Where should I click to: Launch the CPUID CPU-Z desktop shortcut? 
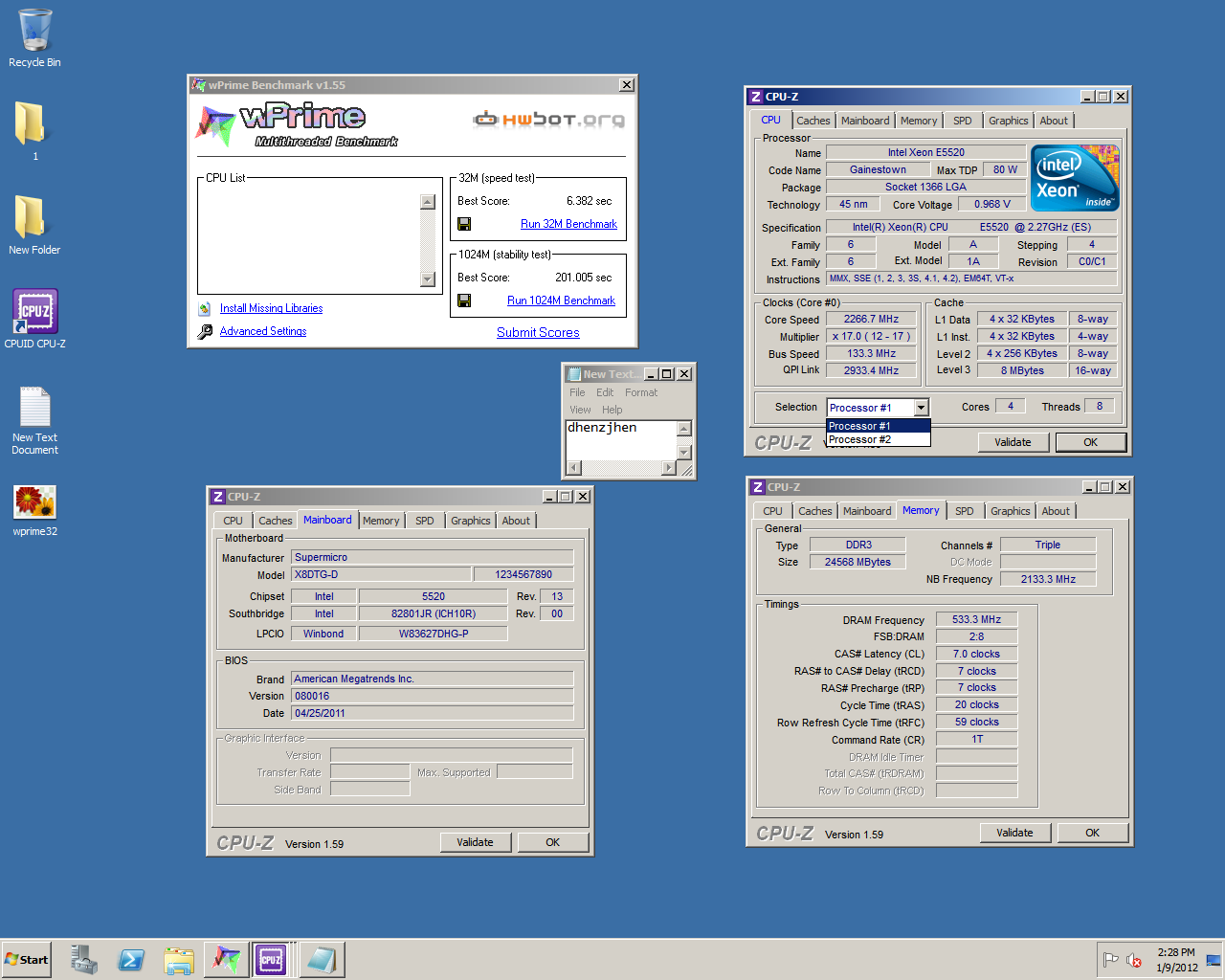tap(34, 318)
